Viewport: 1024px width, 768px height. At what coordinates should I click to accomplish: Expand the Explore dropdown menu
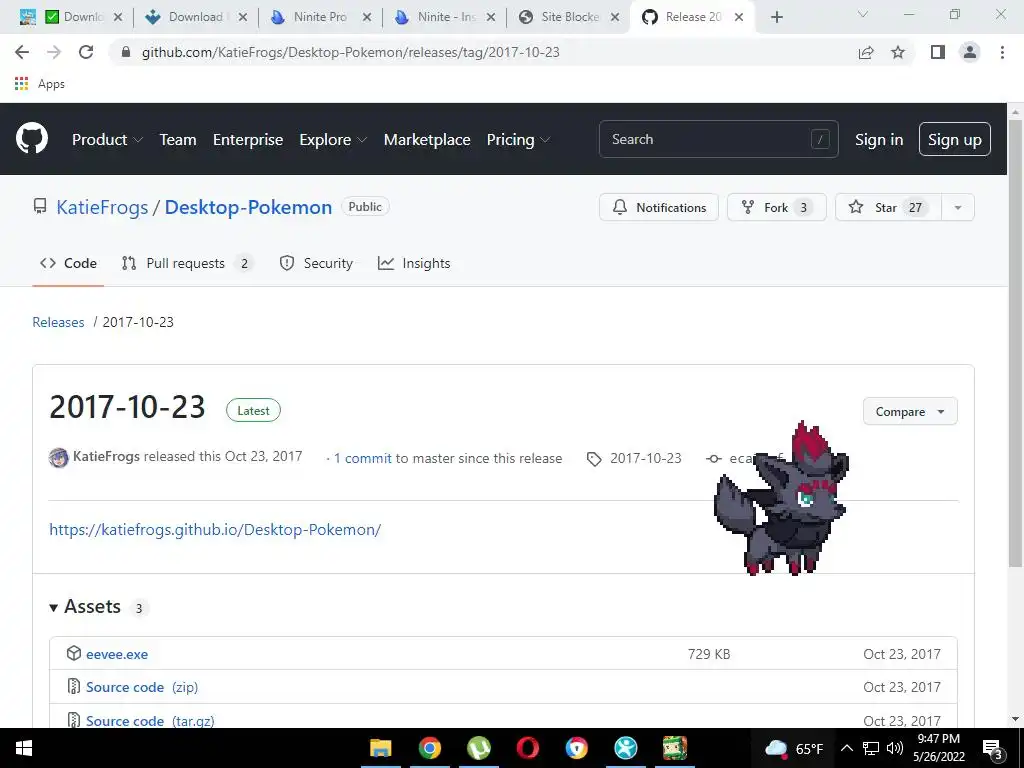coord(333,139)
